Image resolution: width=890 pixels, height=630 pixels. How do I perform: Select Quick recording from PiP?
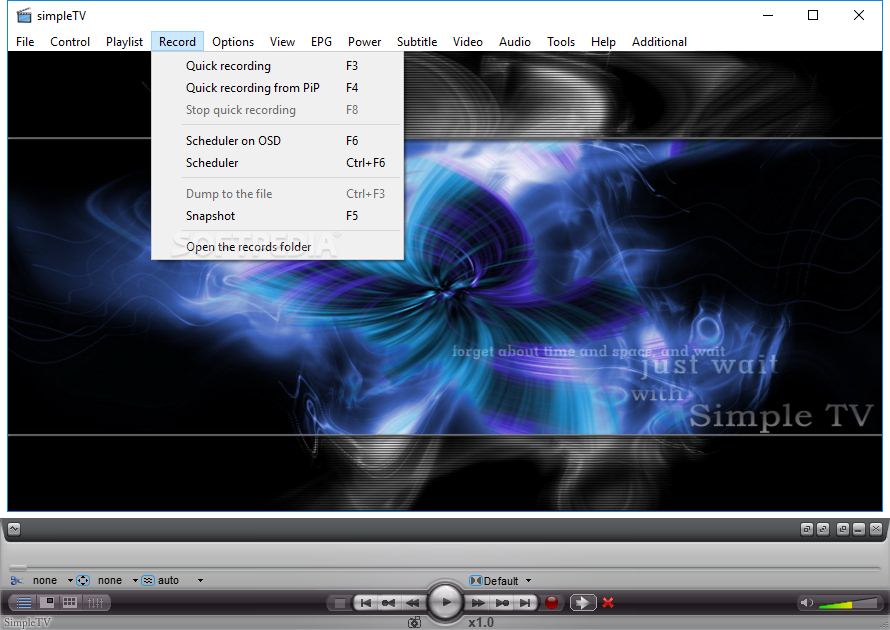pos(278,88)
